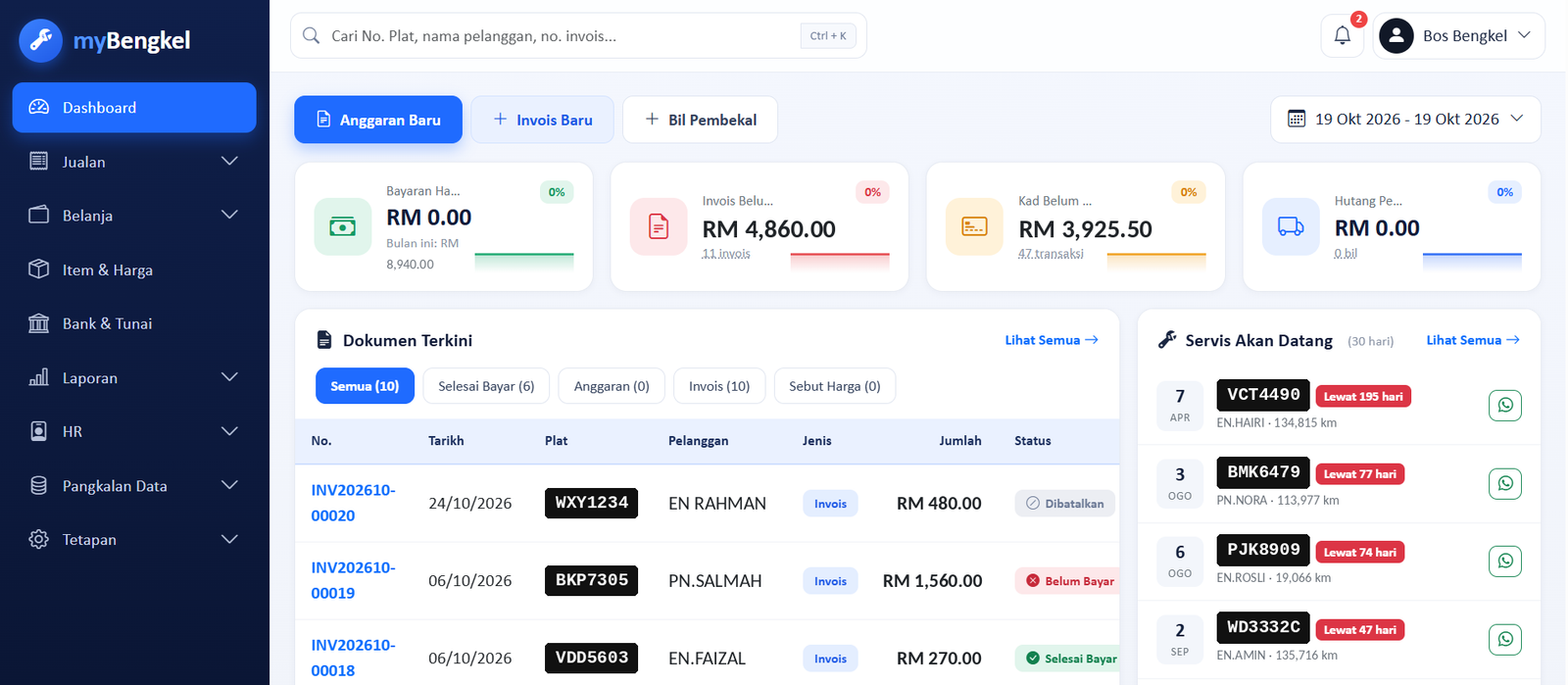
Task: Expand the HR sidebar menu
Action: (x=134, y=431)
